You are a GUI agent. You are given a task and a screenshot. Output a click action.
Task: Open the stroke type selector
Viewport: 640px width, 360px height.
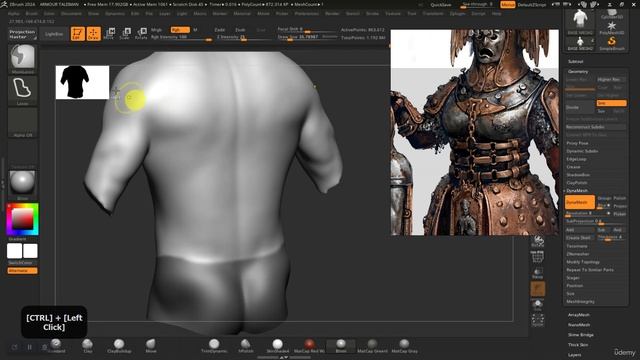[22, 91]
